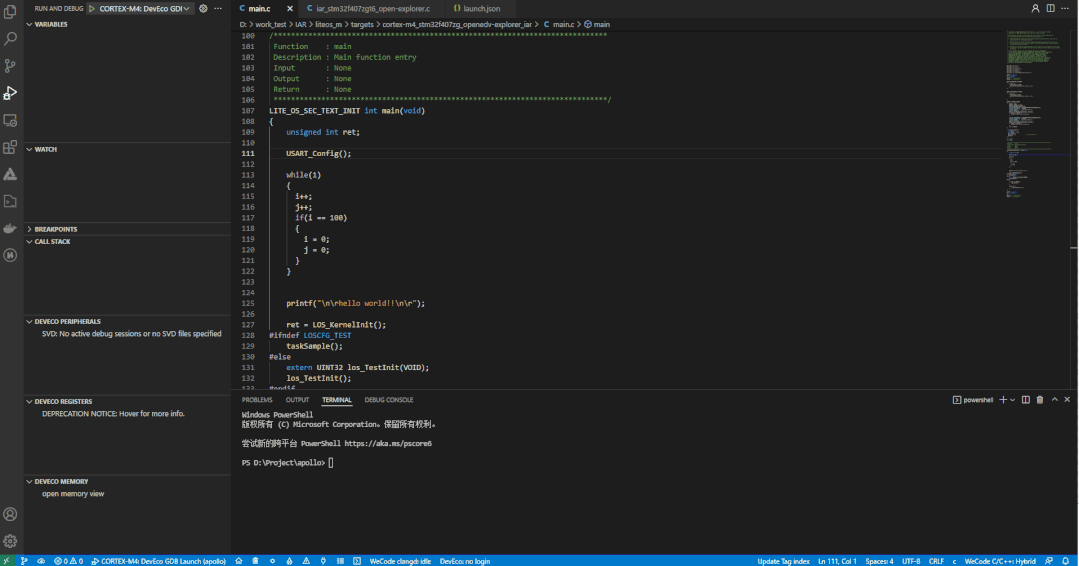Open the OUTPUT panel tab
The height and width of the screenshot is (566, 1079).
pos(297,400)
